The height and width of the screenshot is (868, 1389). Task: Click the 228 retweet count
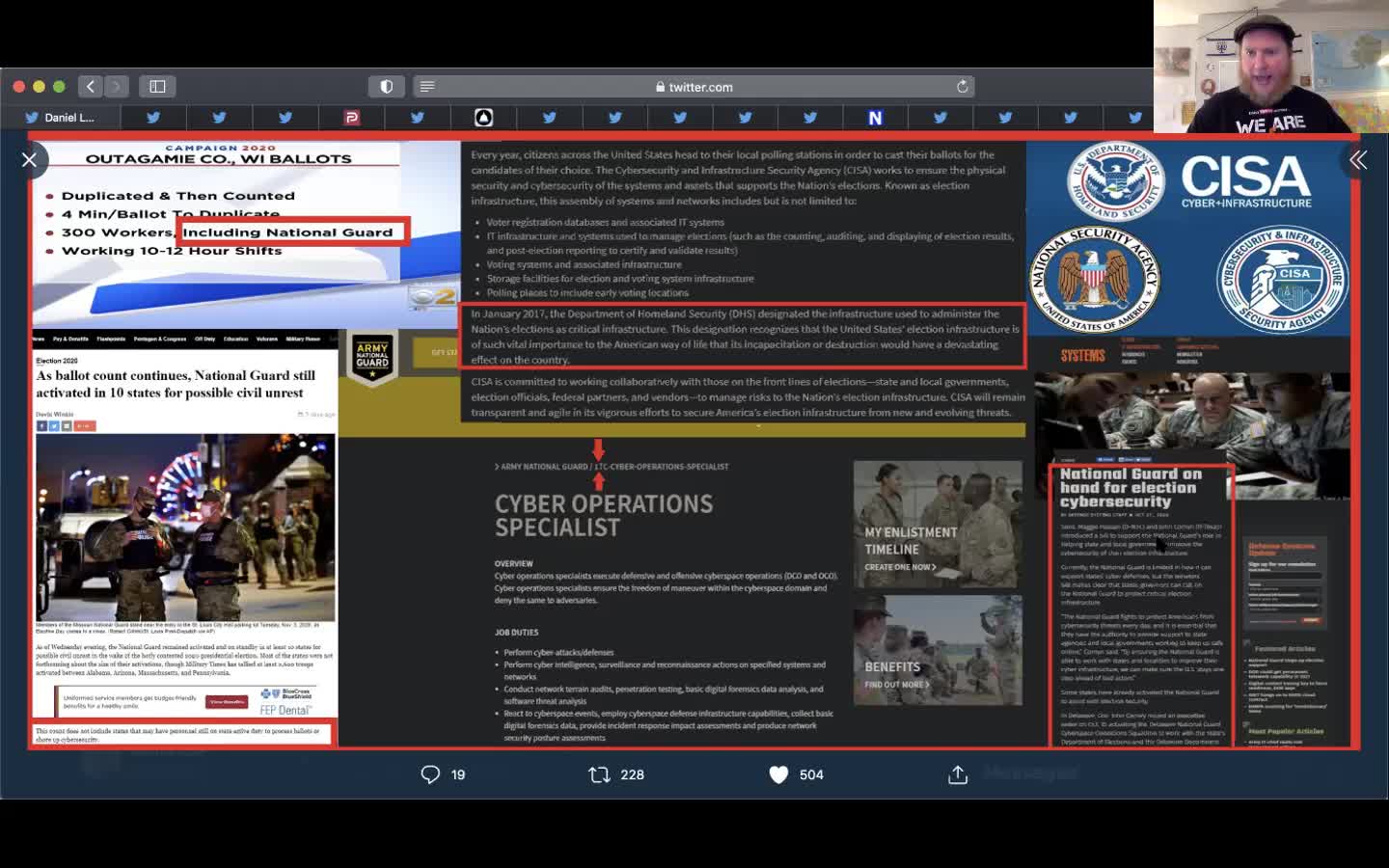point(633,774)
